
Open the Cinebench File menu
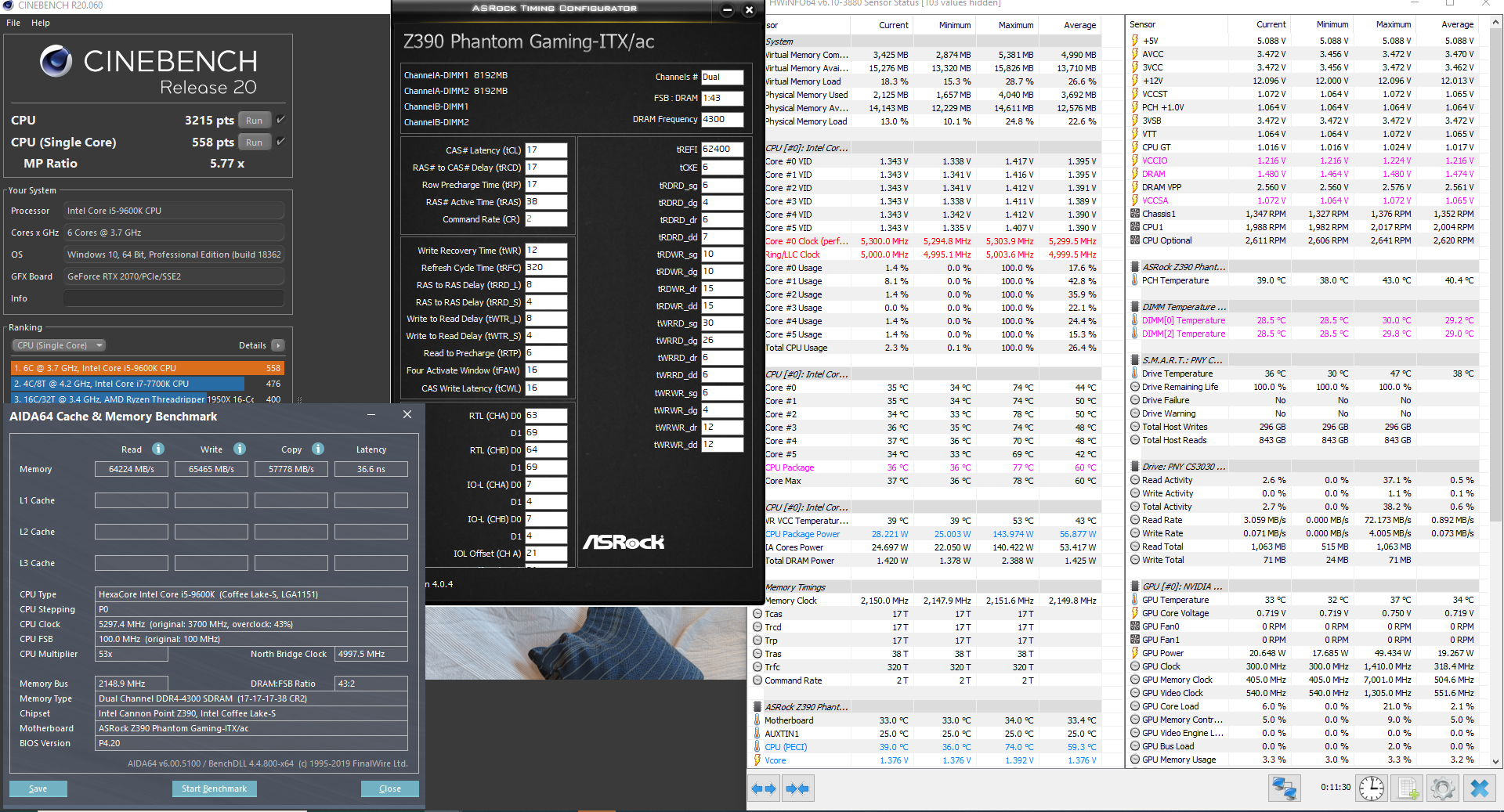pos(13,23)
